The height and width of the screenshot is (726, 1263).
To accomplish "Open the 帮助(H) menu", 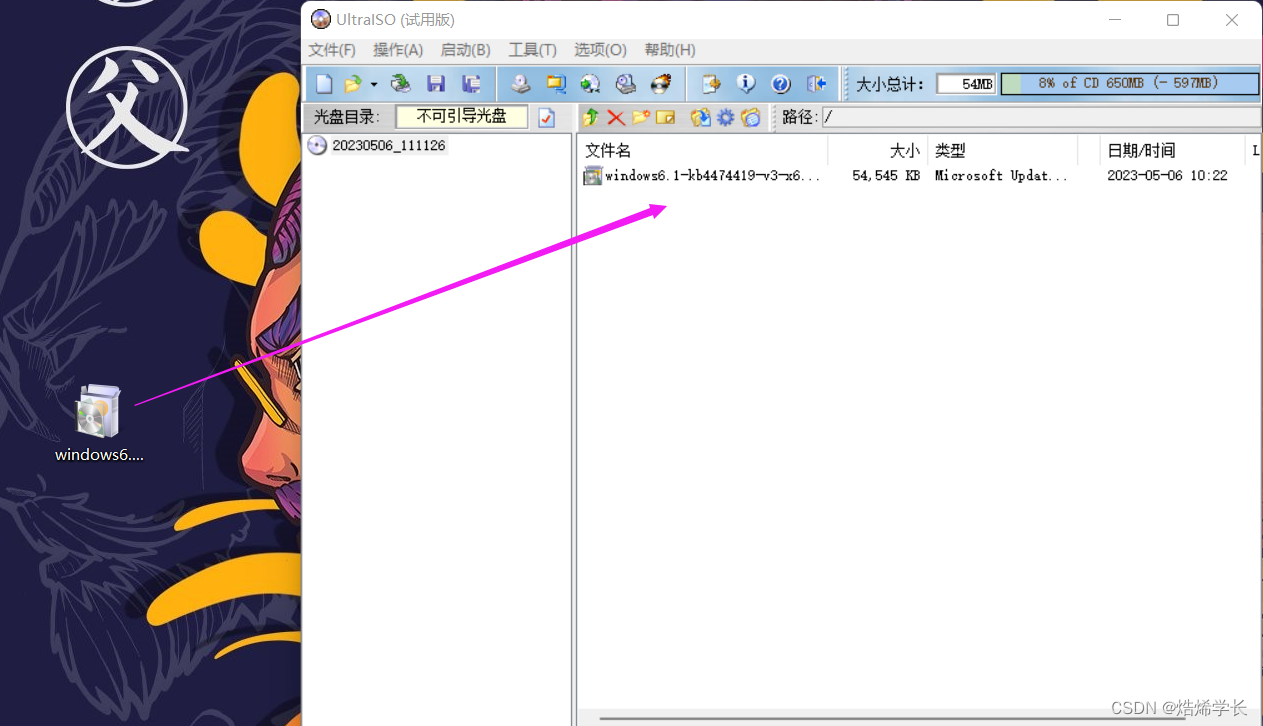I will (670, 50).
